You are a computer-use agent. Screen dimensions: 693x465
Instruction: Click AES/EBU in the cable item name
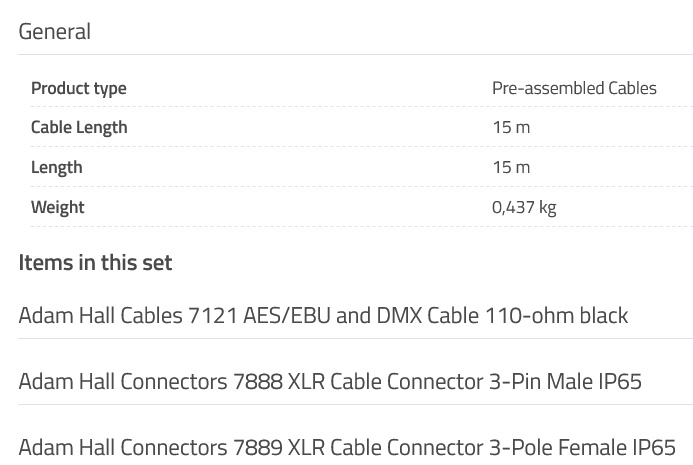(286, 316)
